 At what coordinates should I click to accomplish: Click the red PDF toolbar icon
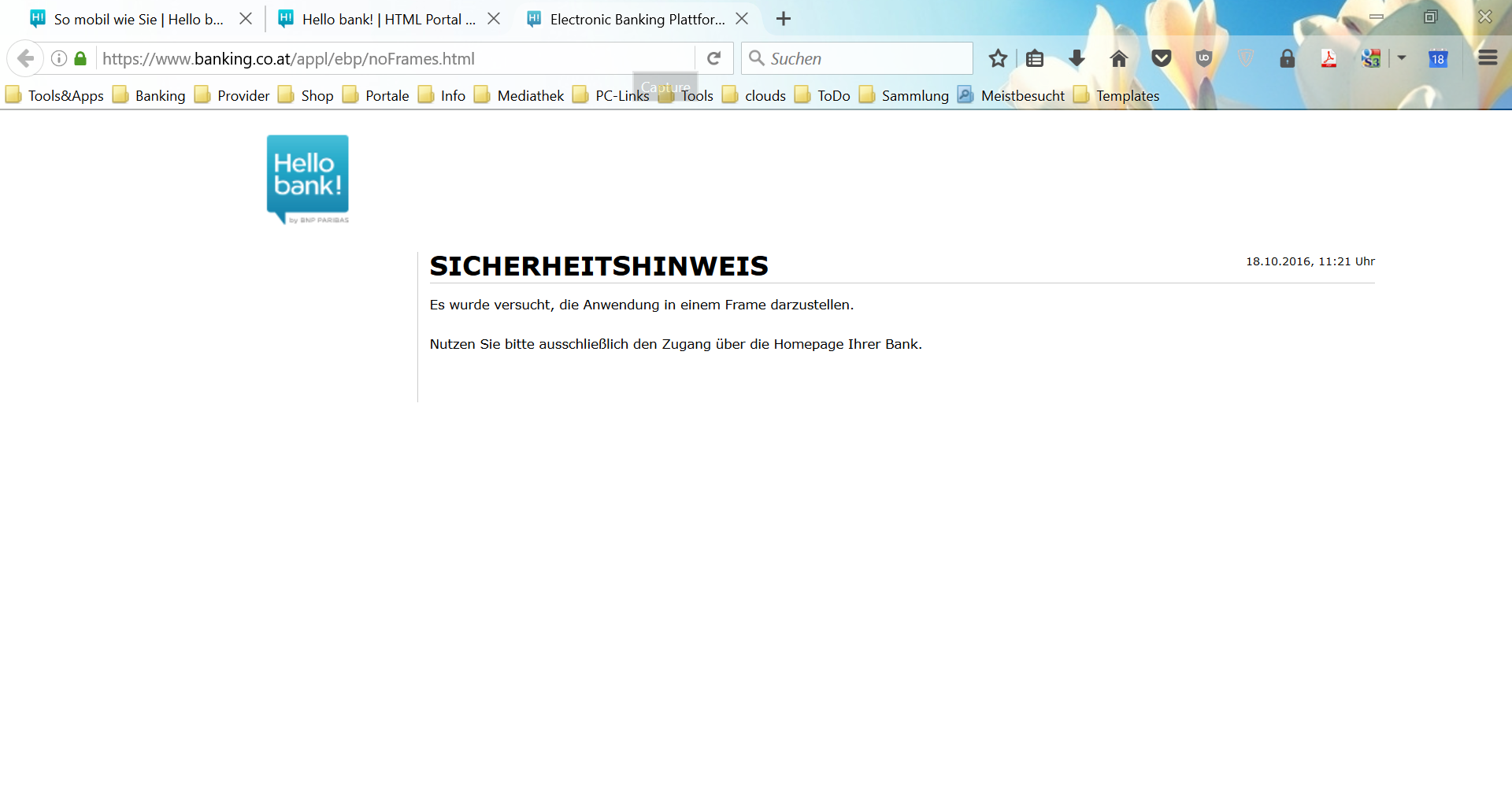pyautogui.click(x=1329, y=58)
